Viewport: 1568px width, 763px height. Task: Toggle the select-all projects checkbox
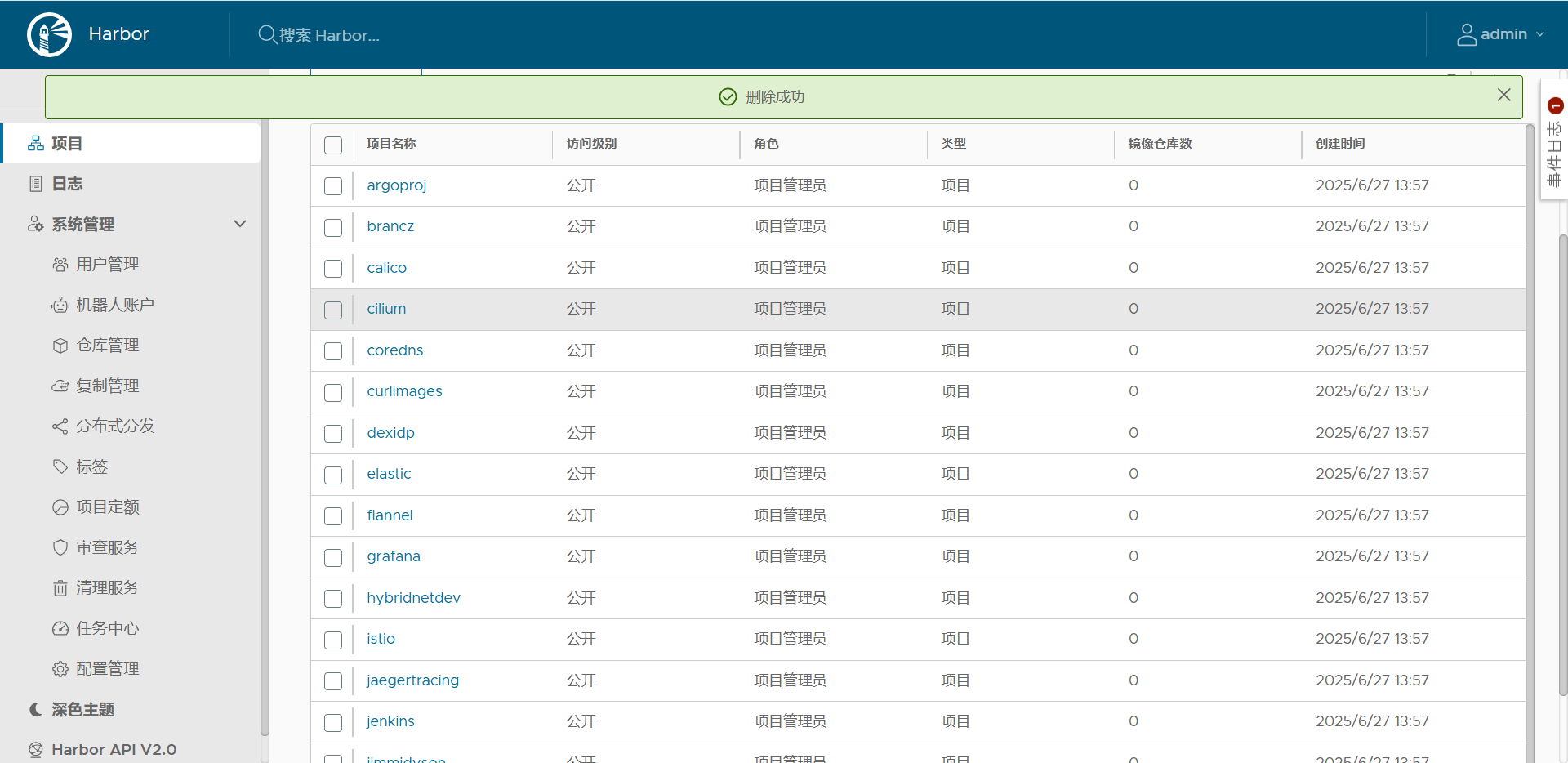[x=333, y=145]
